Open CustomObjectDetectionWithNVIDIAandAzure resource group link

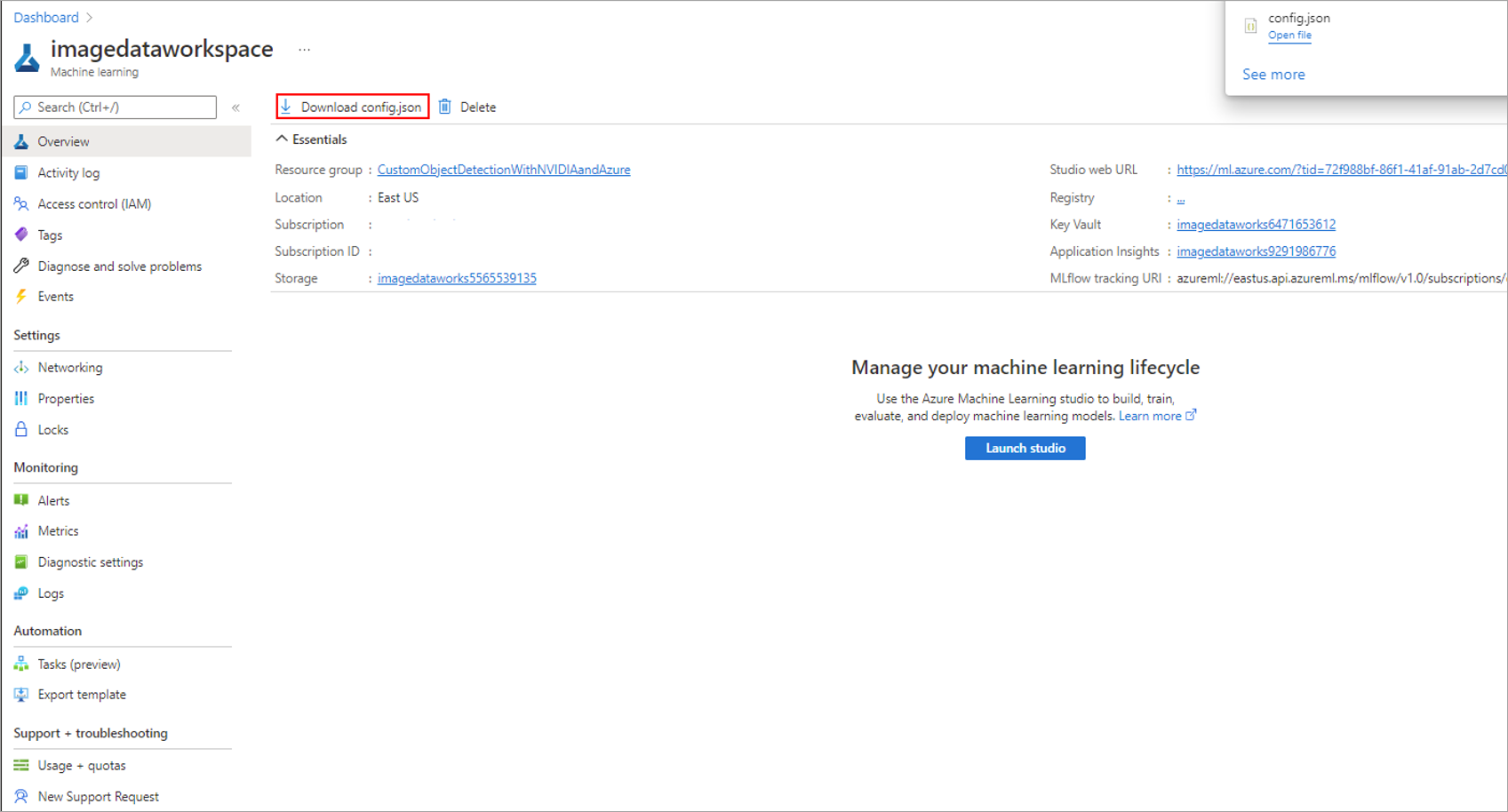(x=504, y=169)
